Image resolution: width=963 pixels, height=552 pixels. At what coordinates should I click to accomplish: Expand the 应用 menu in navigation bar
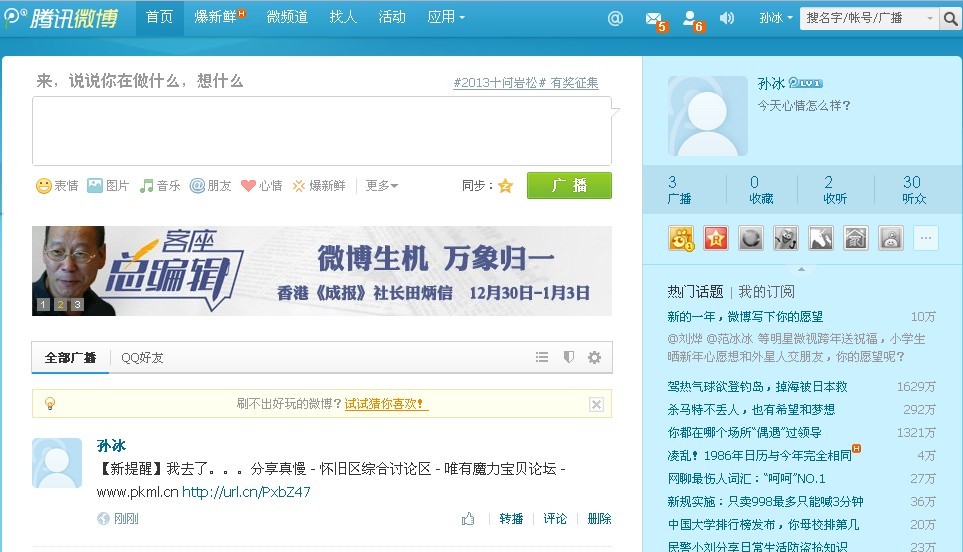446,17
